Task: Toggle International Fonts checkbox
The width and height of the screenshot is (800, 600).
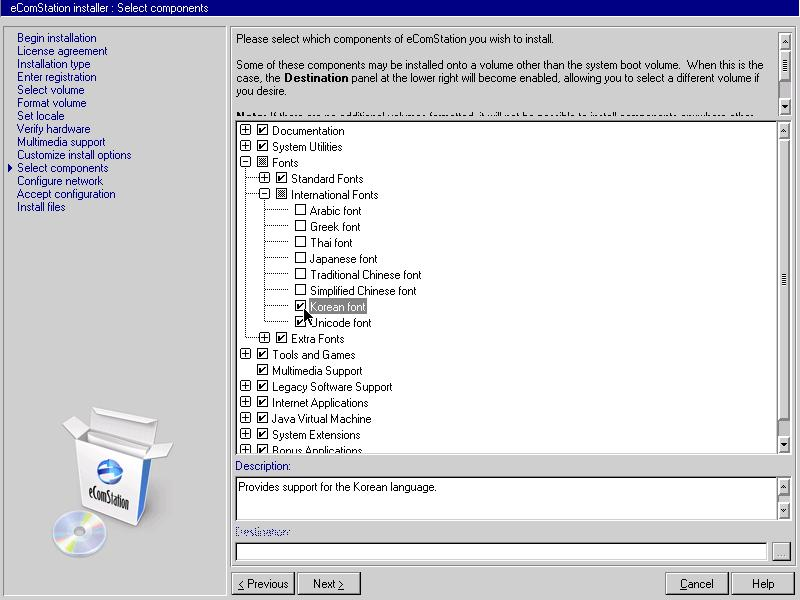Action: [x=281, y=194]
